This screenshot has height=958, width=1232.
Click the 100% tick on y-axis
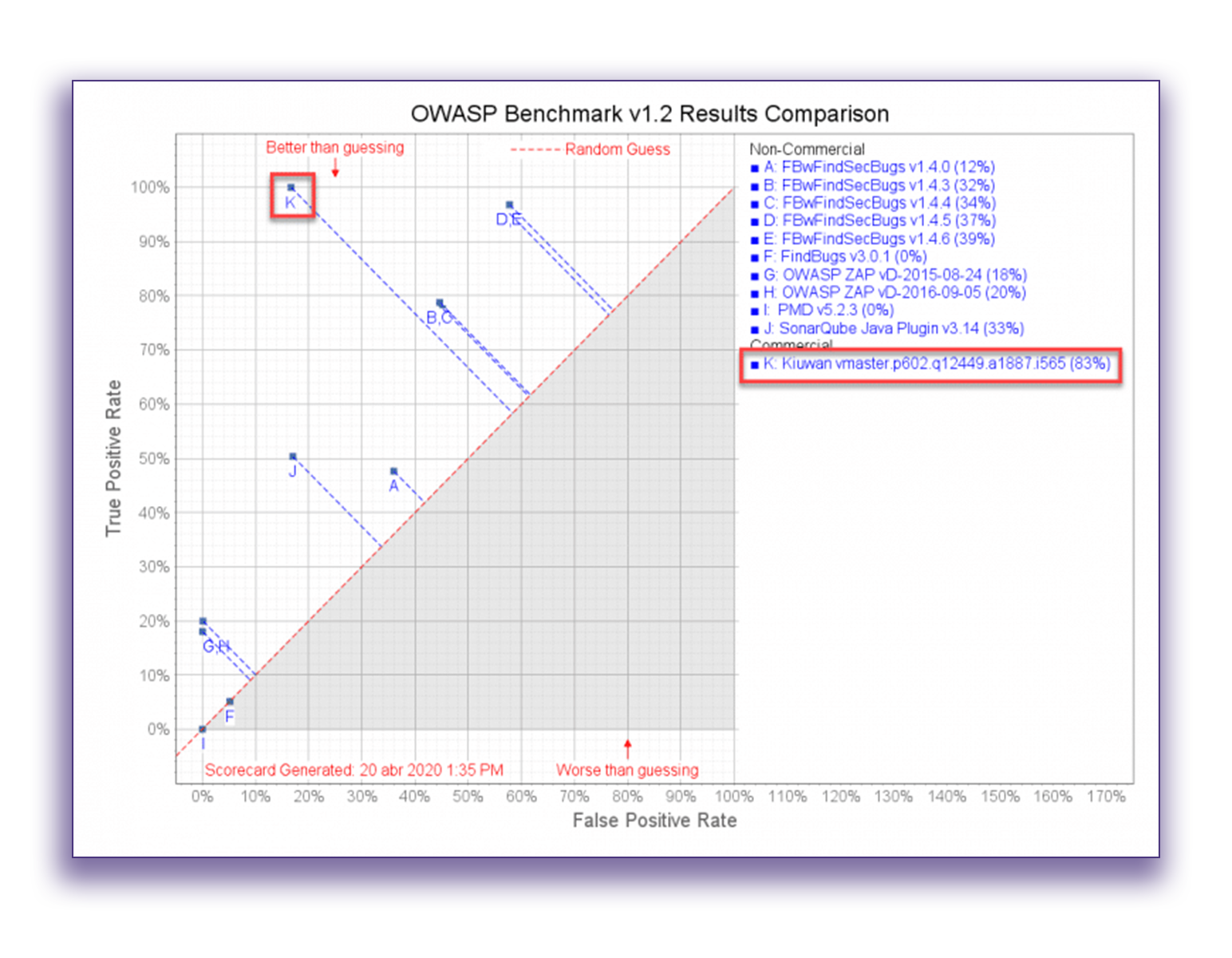tap(150, 188)
